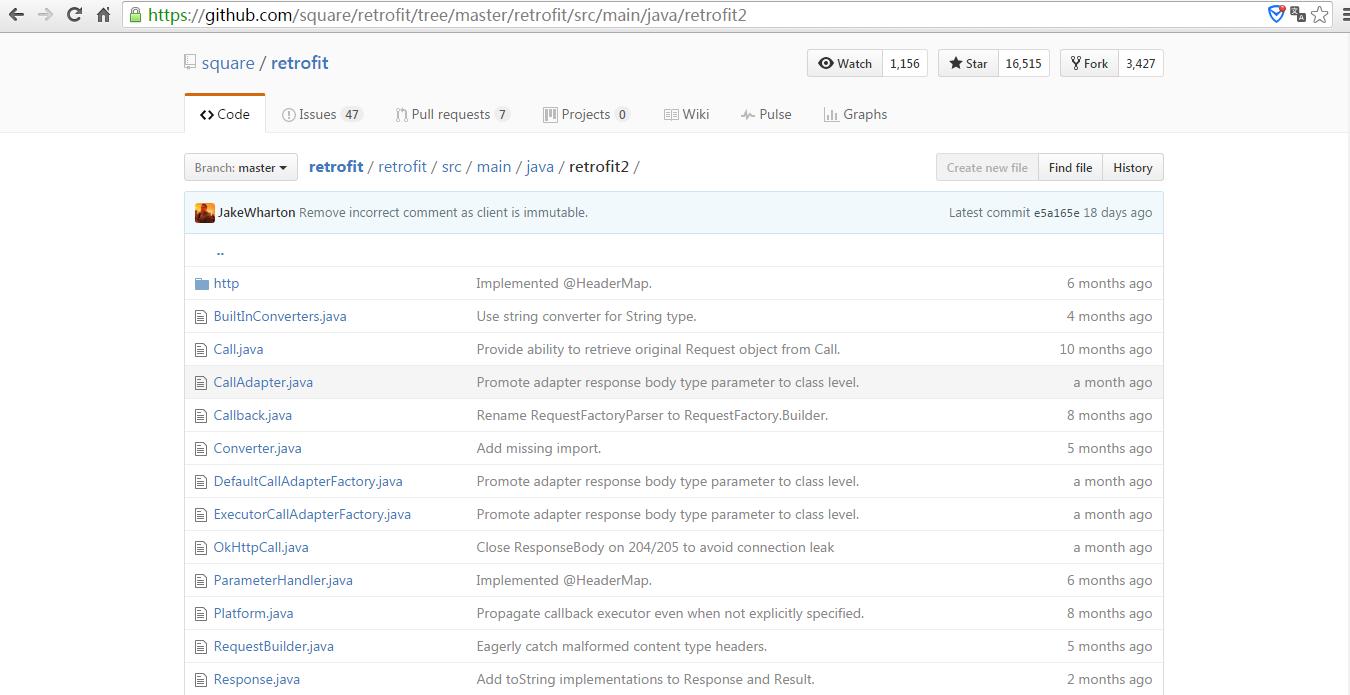Click the file icon beside DefaultCallAdapterFactory.java
This screenshot has width=1350, height=695.
[x=201, y=482]
